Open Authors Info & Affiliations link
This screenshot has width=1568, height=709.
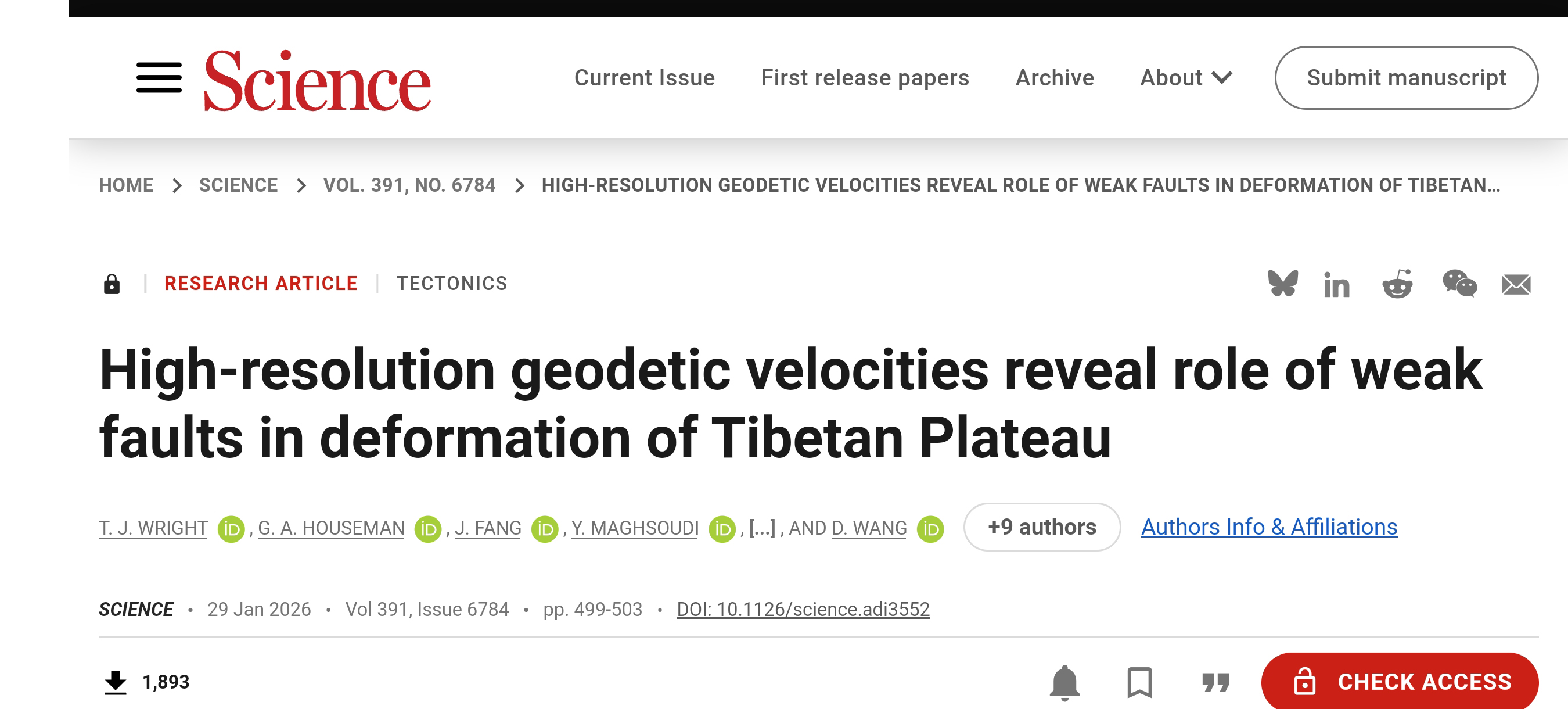point(1268,528)
